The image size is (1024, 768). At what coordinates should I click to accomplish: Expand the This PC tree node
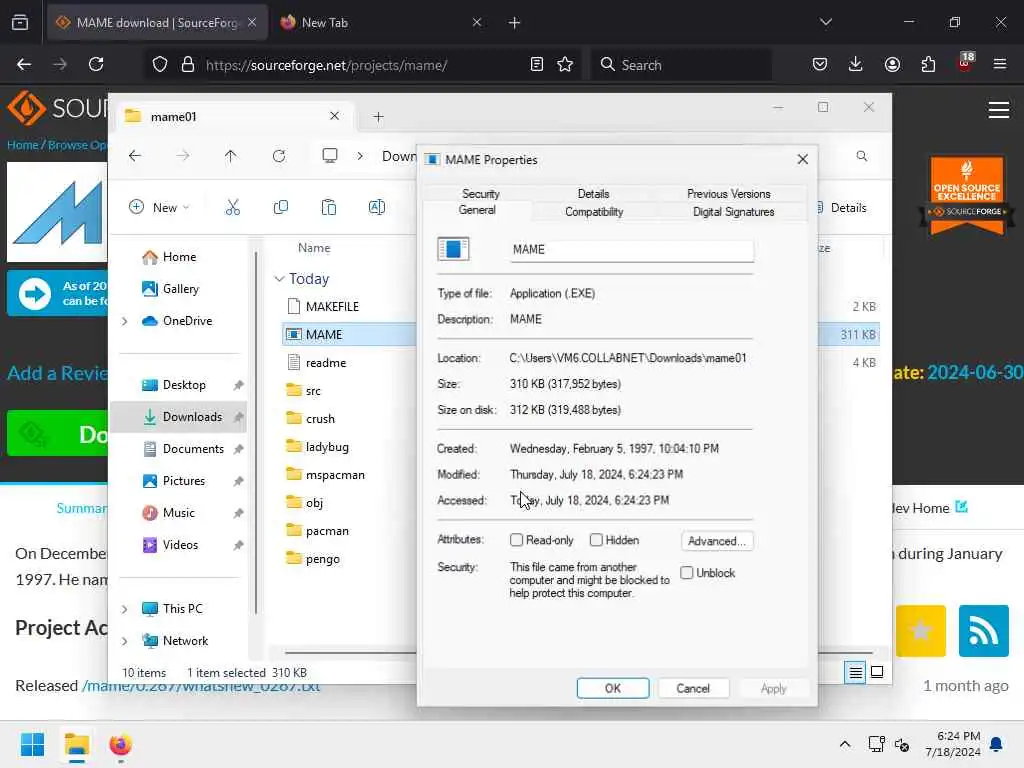point(124,609)
